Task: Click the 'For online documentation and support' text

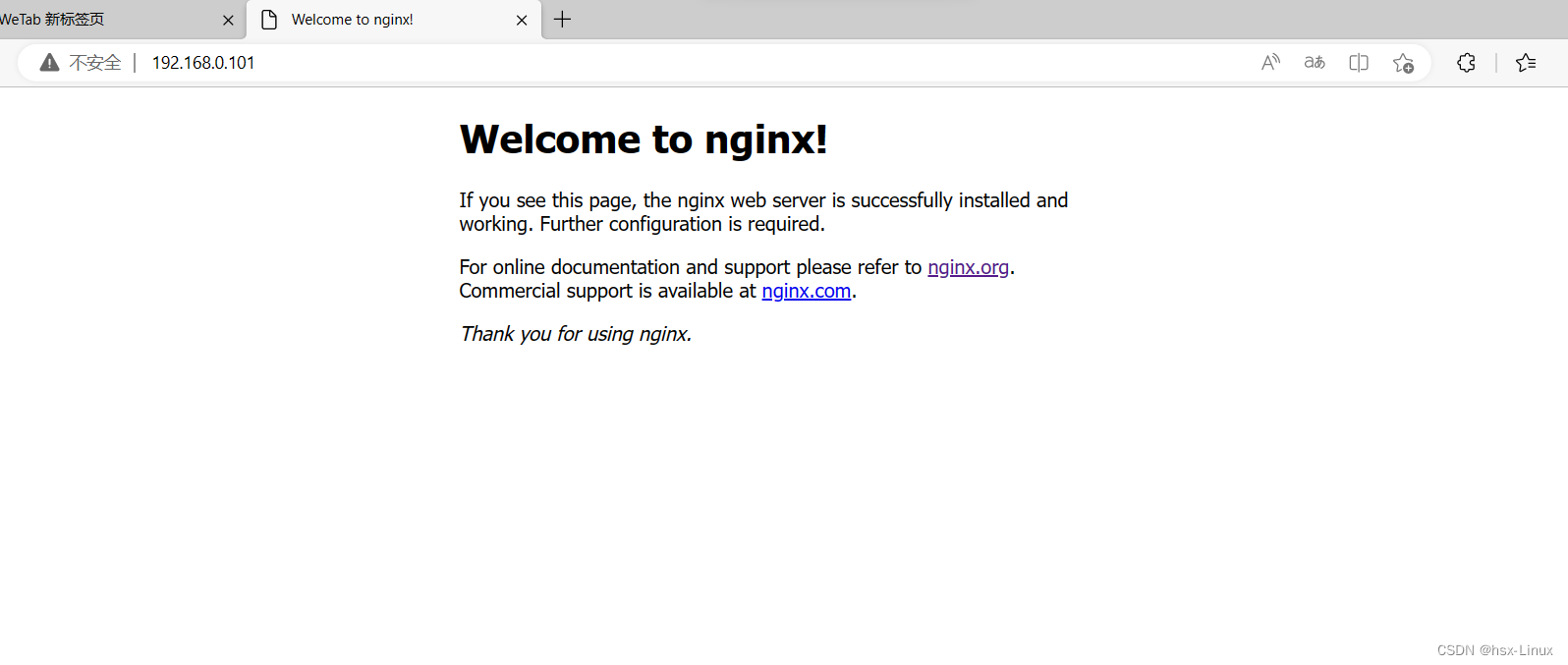Action: (625, 267)
